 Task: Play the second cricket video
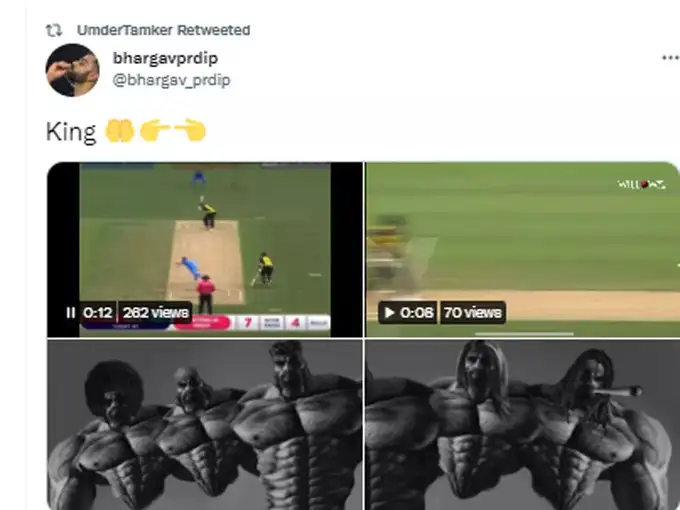(389, 313)
